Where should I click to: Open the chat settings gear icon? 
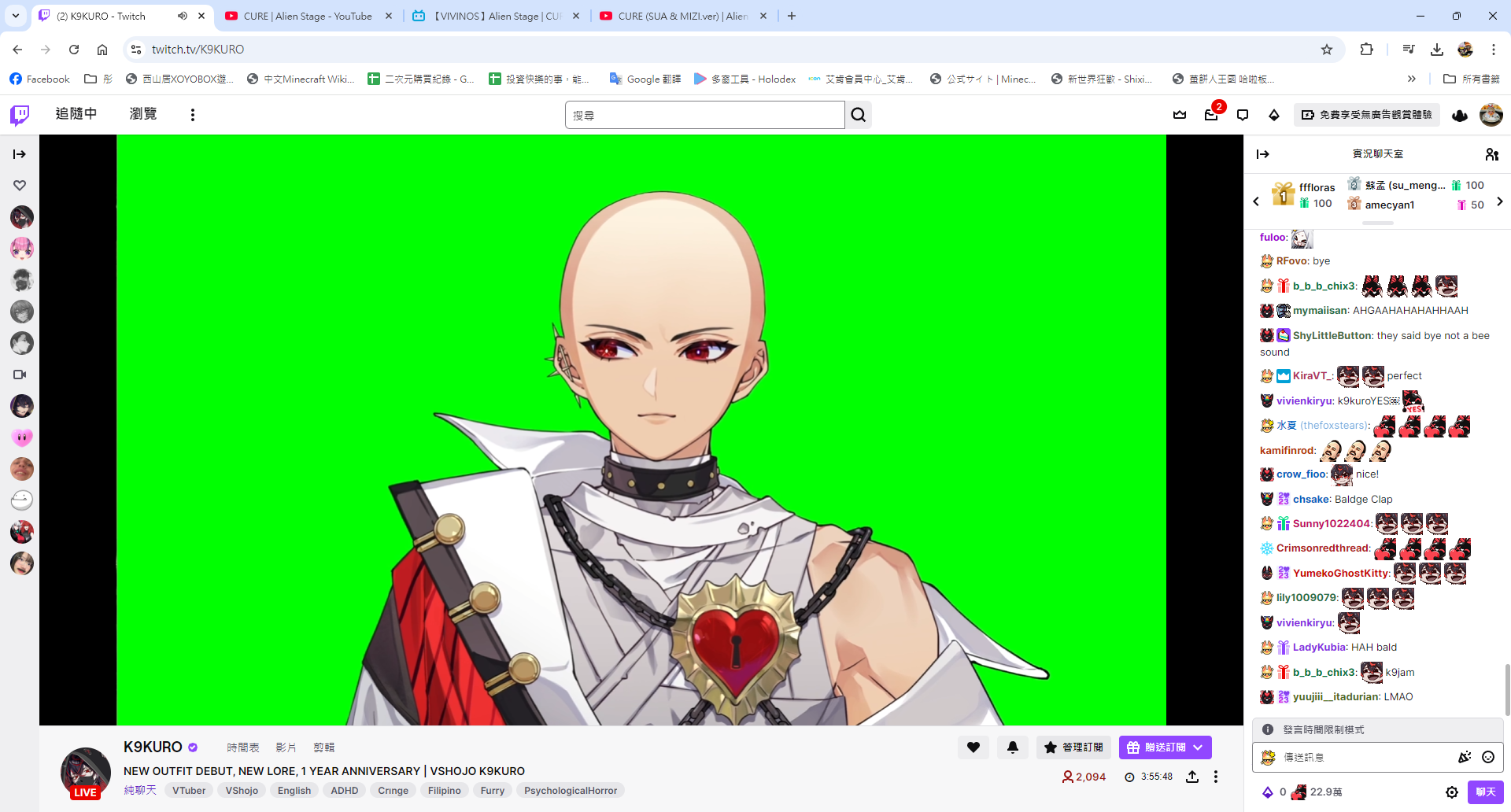tap(1452, 792)
